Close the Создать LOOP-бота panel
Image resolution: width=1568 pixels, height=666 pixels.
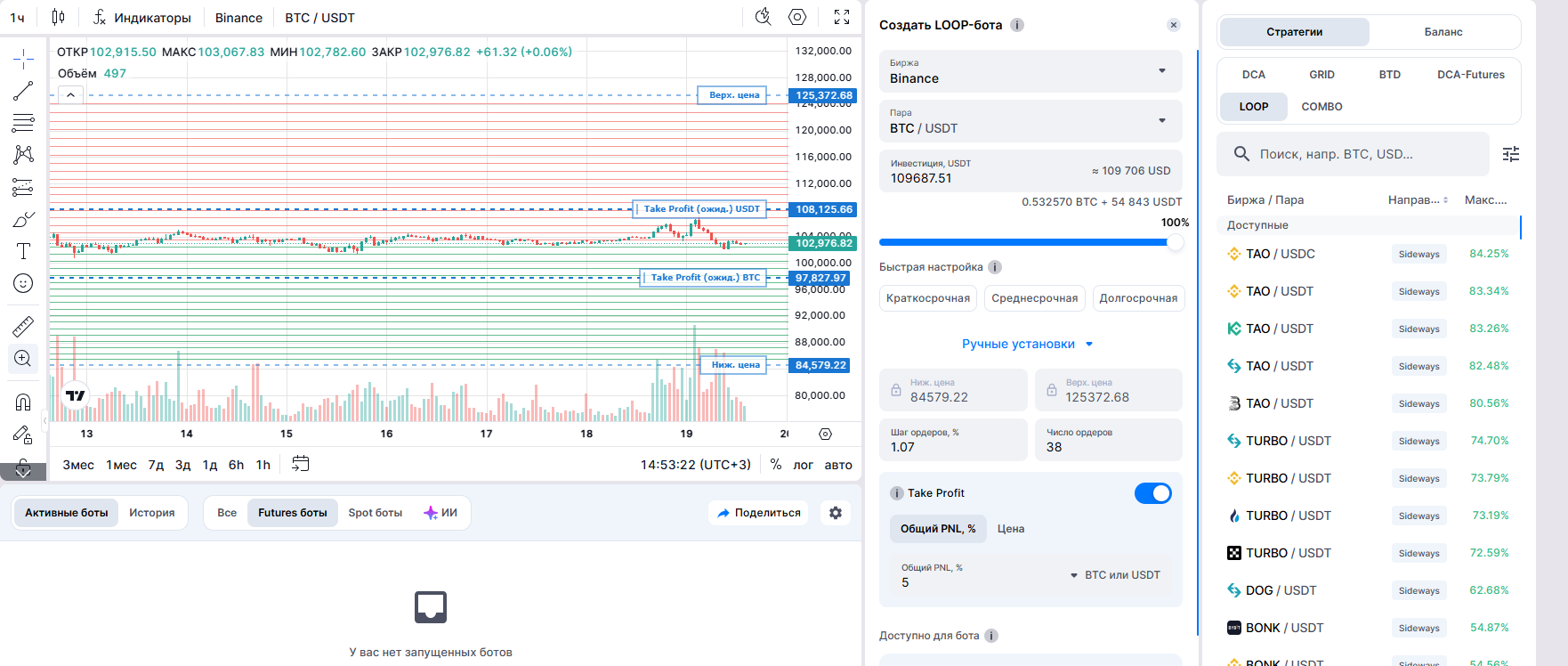pyautogui.click(x=1174, y=25)
